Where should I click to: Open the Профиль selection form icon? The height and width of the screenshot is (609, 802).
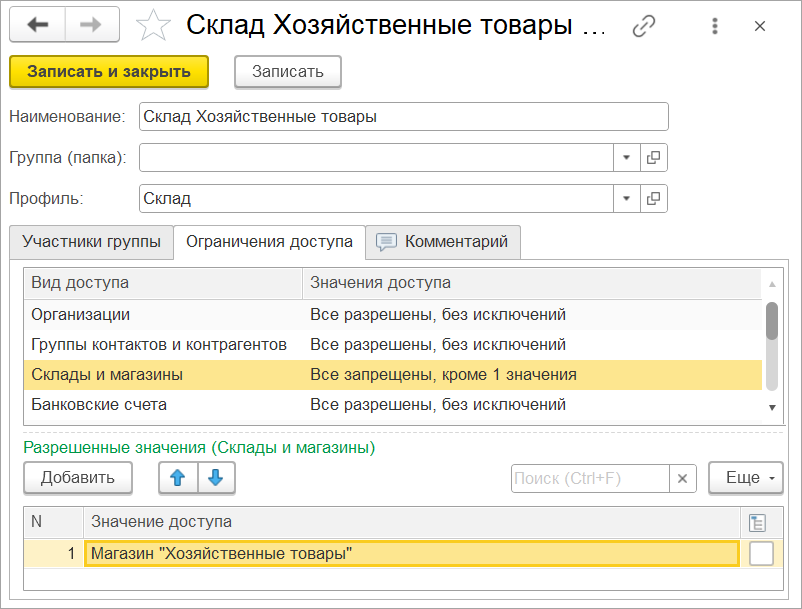coord(654,198)
